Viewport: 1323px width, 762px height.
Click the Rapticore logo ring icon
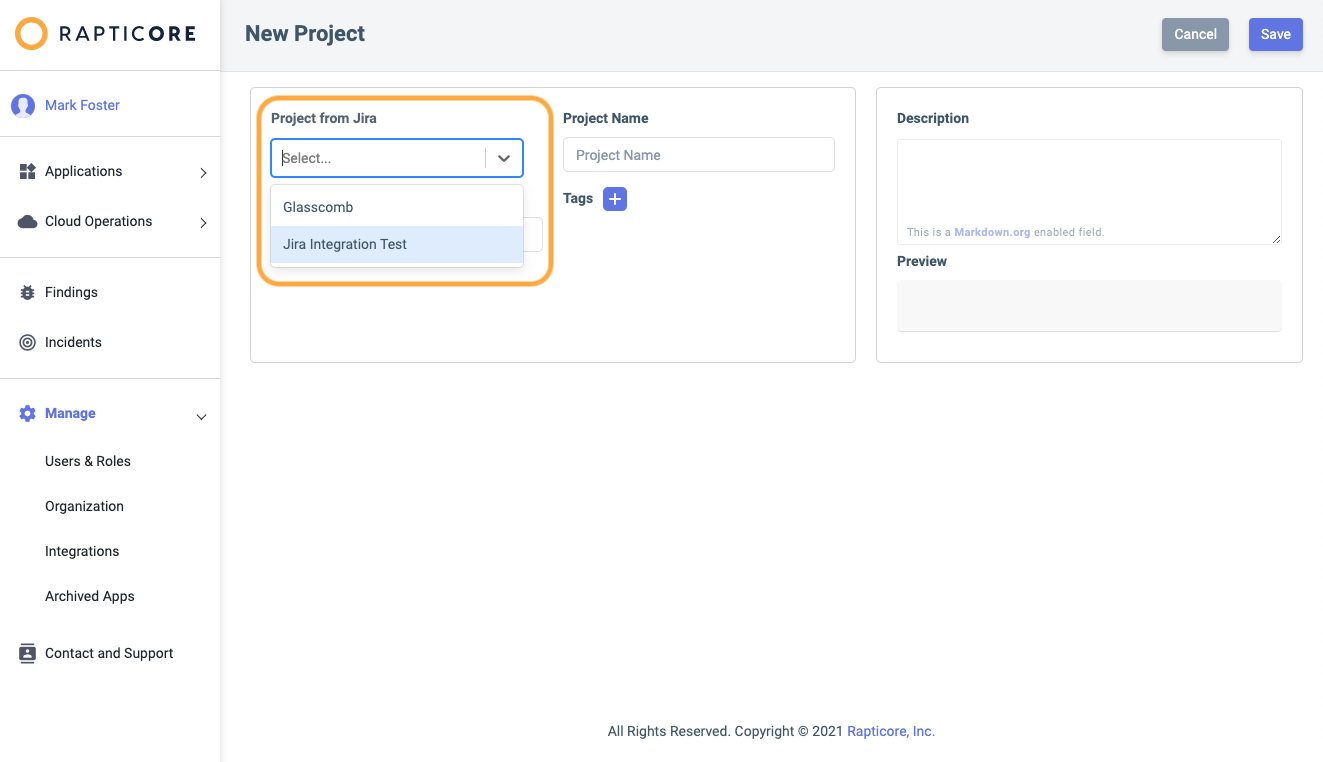click(x=31, y=34)
